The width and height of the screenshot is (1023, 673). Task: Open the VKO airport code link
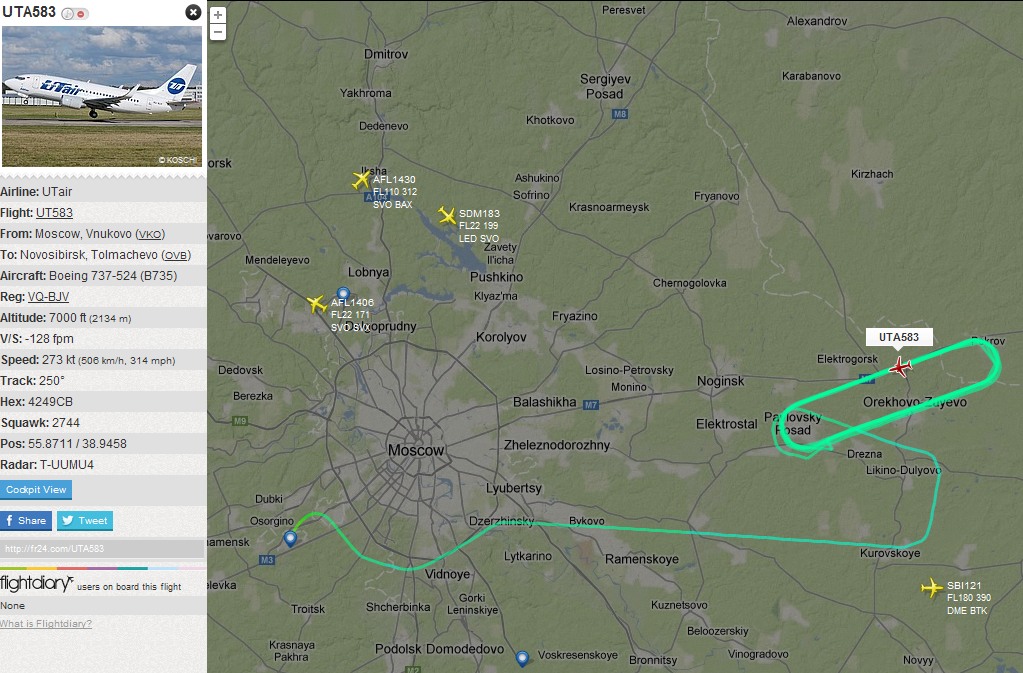[150, 234]
